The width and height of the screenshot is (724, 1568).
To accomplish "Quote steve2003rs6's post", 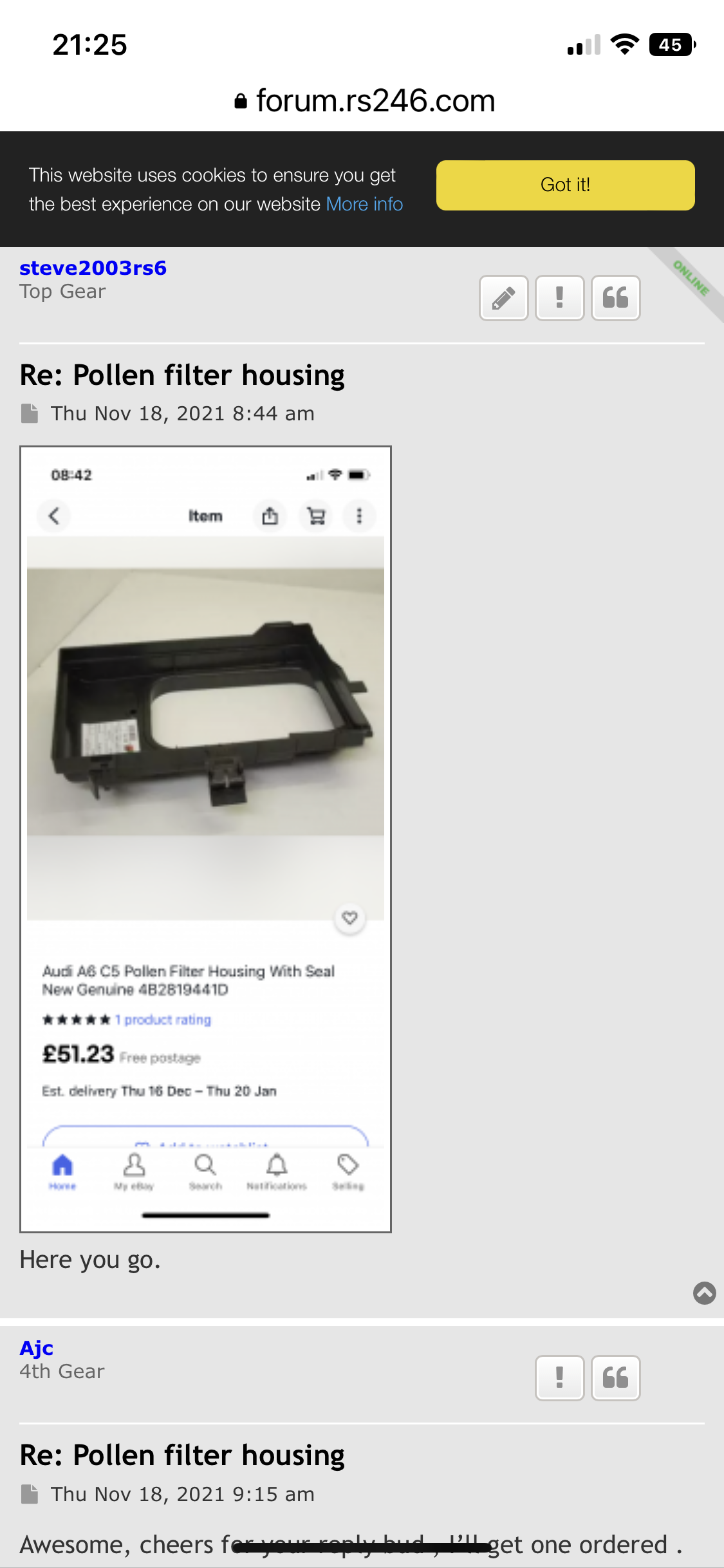I will pyautogui.click(x=615, y=298).
